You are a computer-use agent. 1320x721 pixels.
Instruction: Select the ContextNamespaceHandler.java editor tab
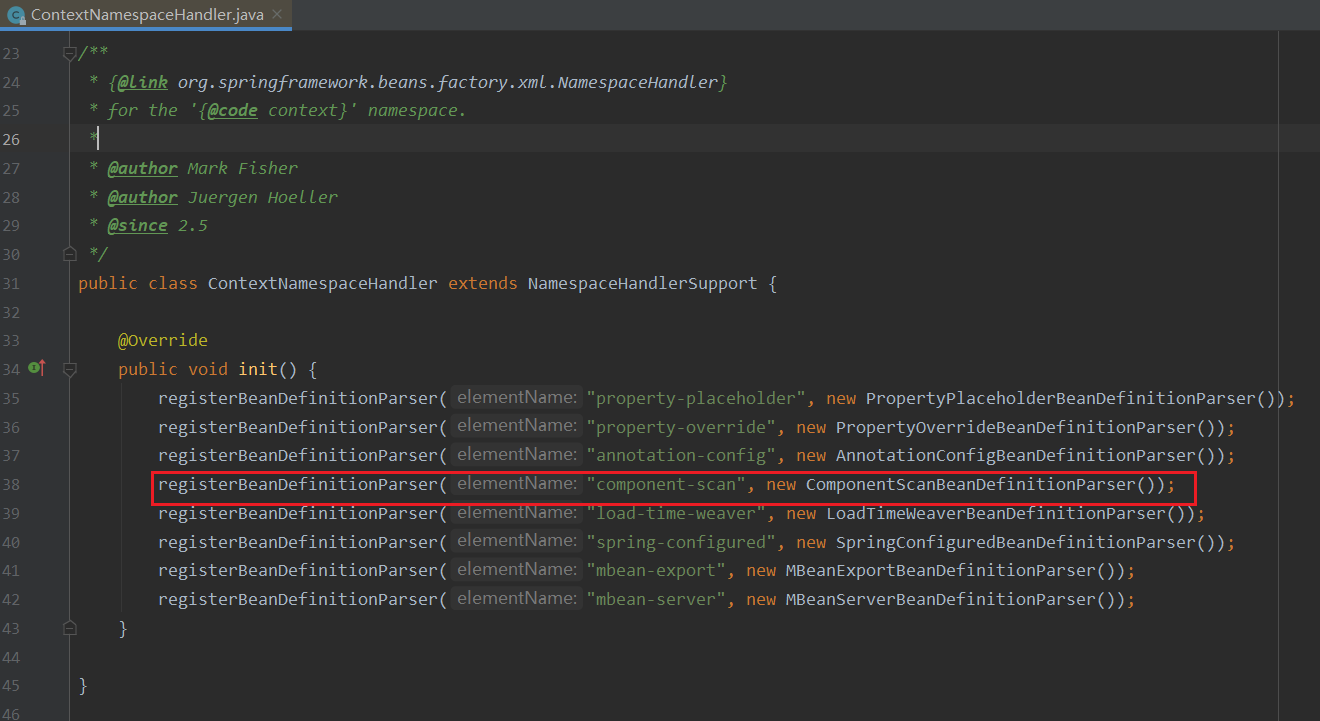coord(146,15)
